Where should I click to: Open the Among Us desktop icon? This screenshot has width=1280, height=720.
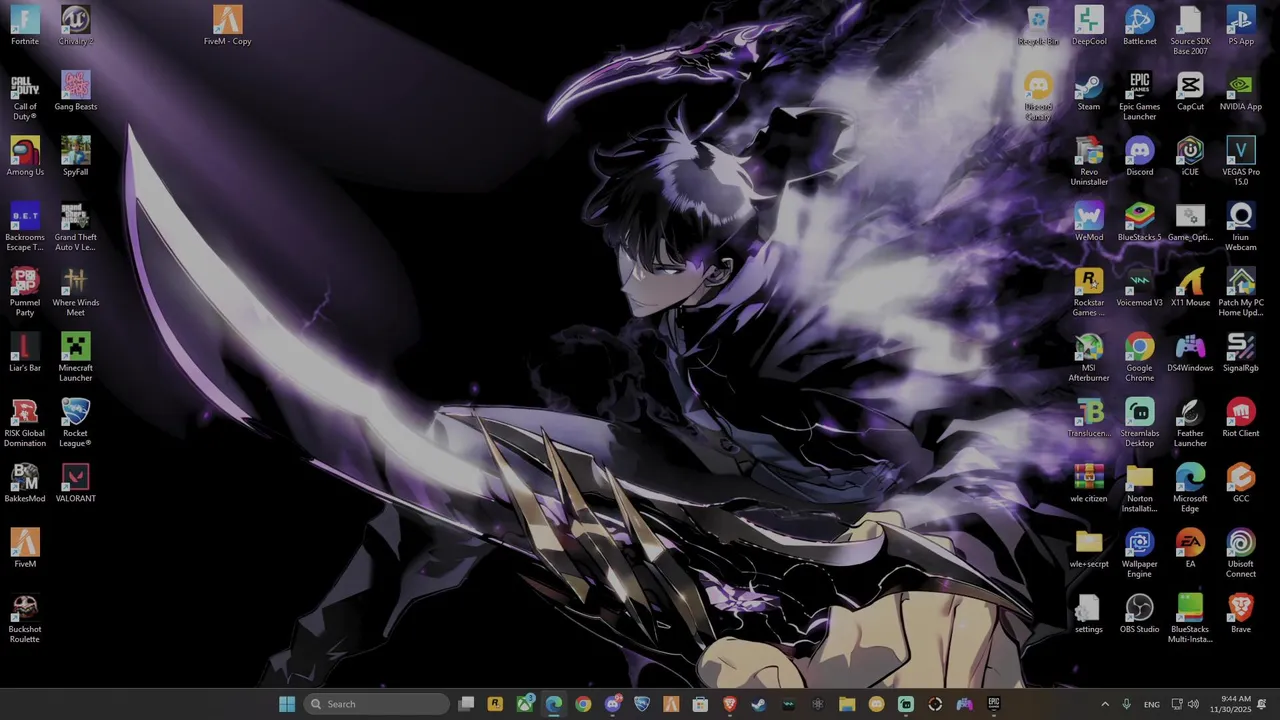pos(25,156)
